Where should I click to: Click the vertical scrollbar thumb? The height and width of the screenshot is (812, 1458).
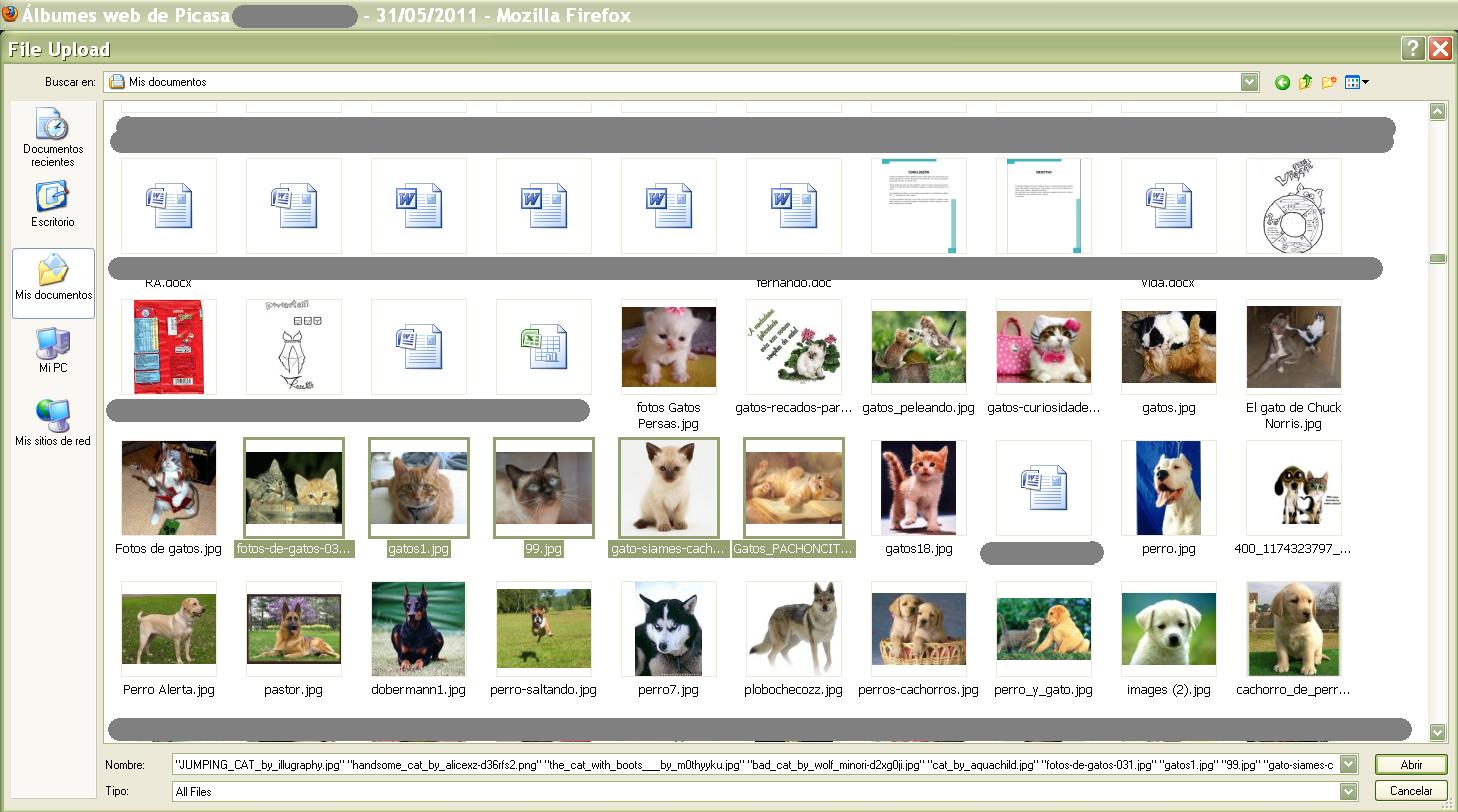tap(1438, 258)
